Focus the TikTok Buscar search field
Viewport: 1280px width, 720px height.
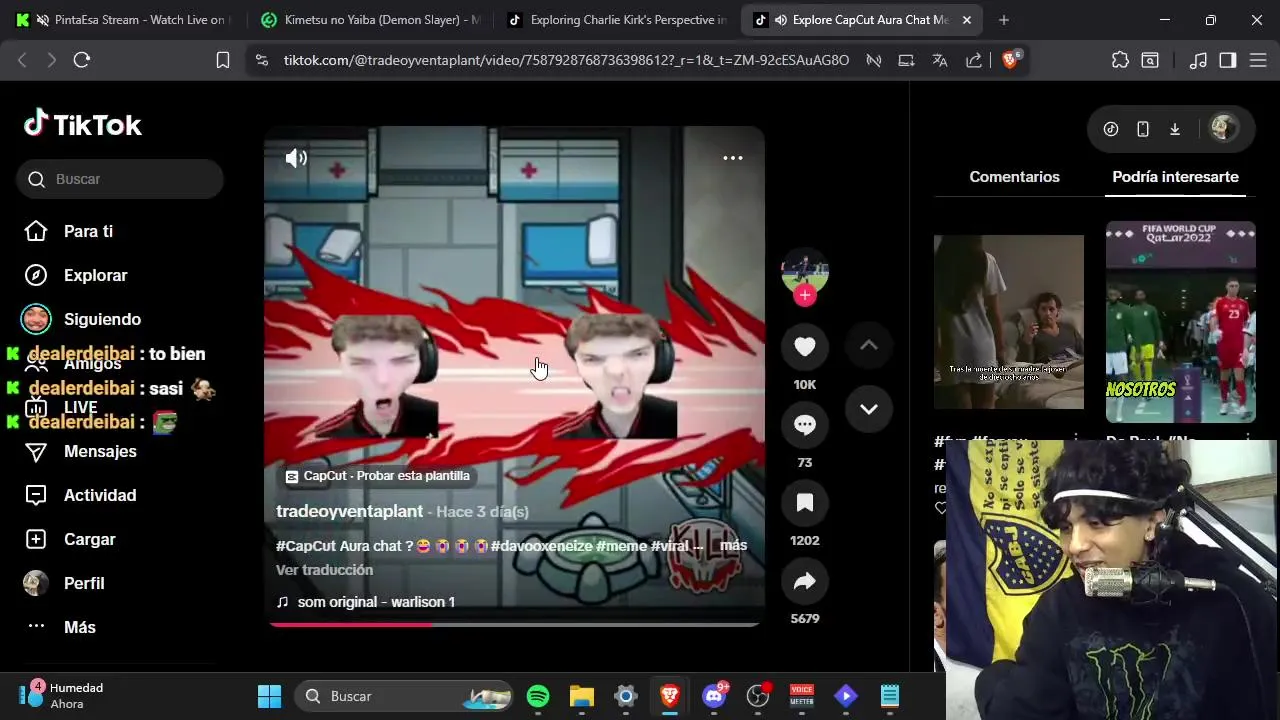(x=120, y=179)
